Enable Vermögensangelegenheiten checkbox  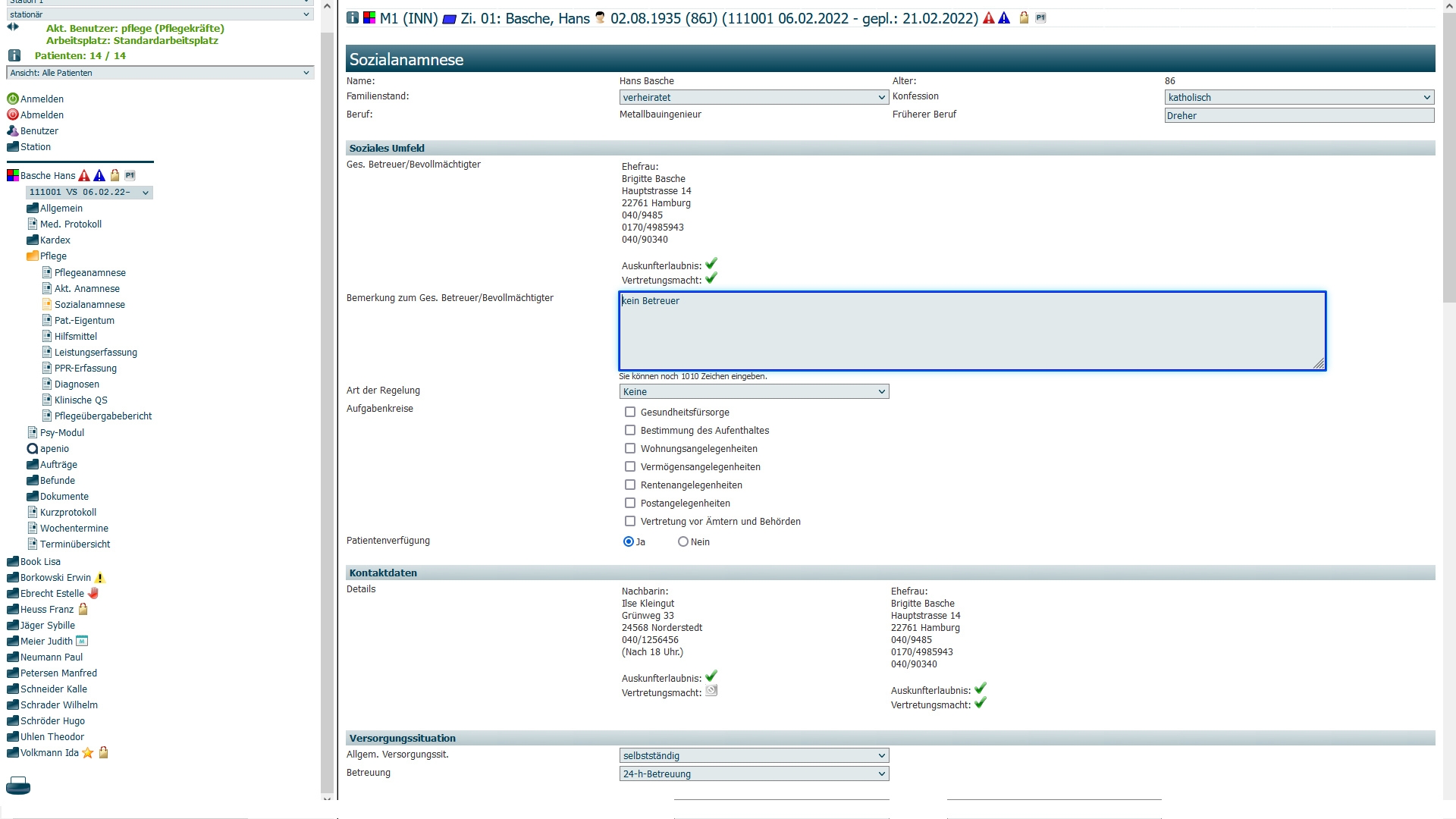(630, 467)
